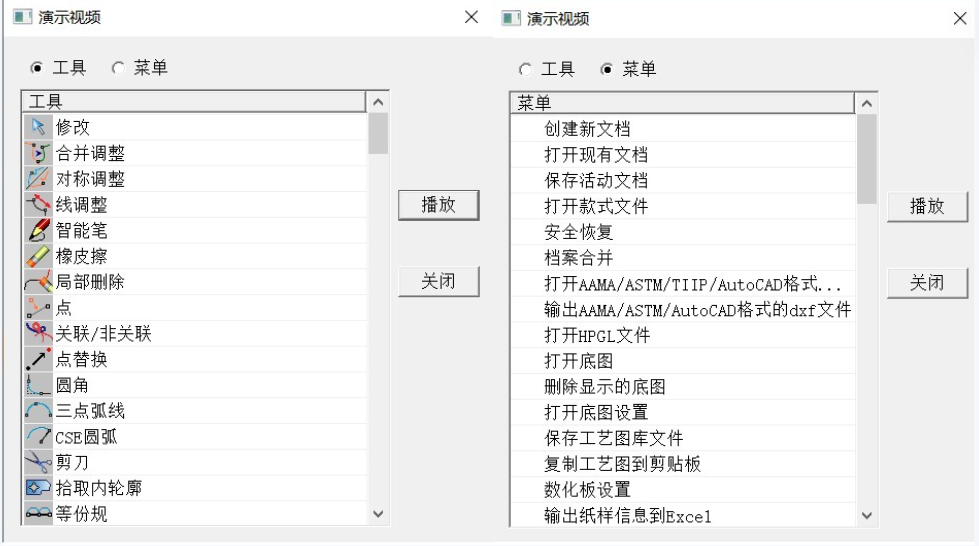This screenshot has height=546, width=979.
Task: Select 保存工艺图库文件 entry
Action: (683, 438)
